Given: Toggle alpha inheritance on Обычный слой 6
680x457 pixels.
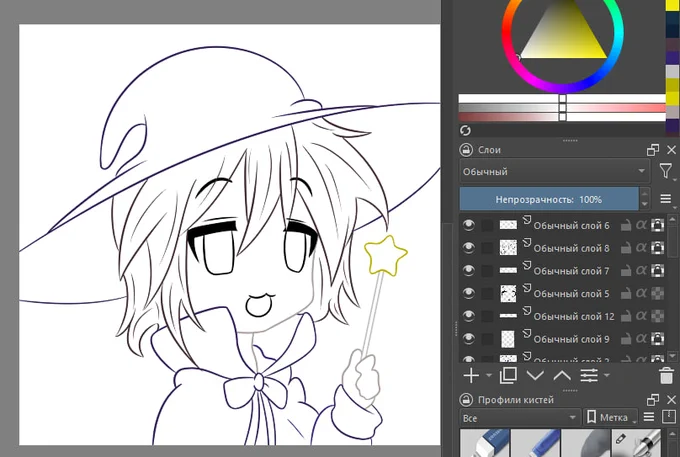Looking at the screenshot, I should (641, 225).
